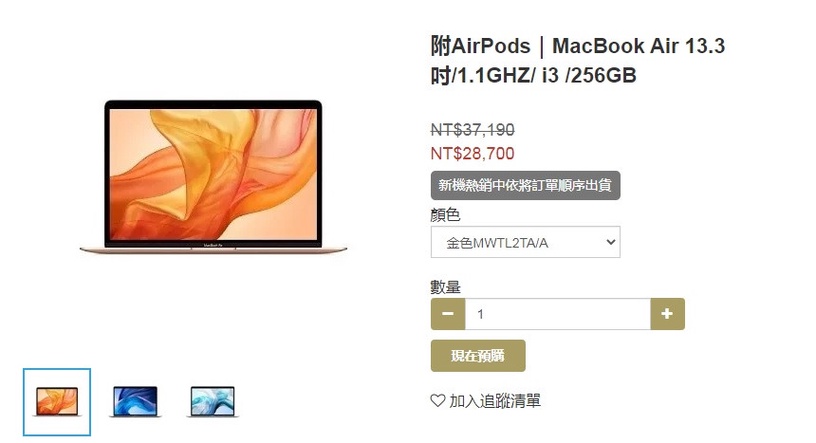Click the 數量 quantity label

(445, 287)
